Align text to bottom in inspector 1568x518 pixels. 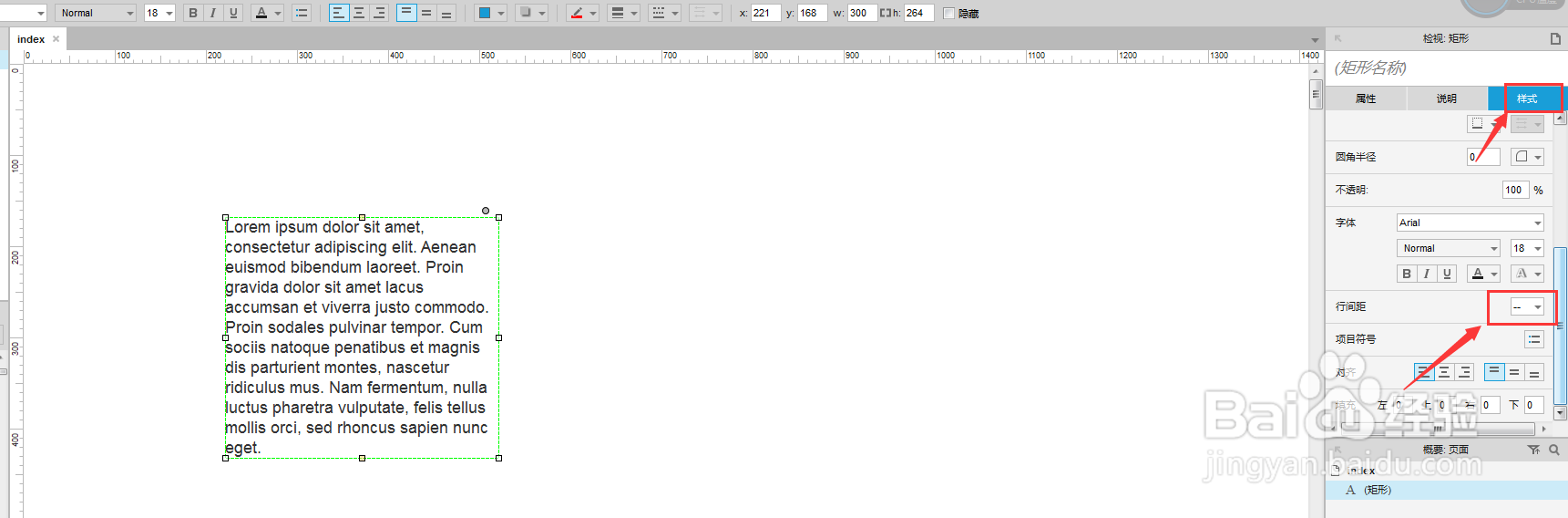(1534, 372)
